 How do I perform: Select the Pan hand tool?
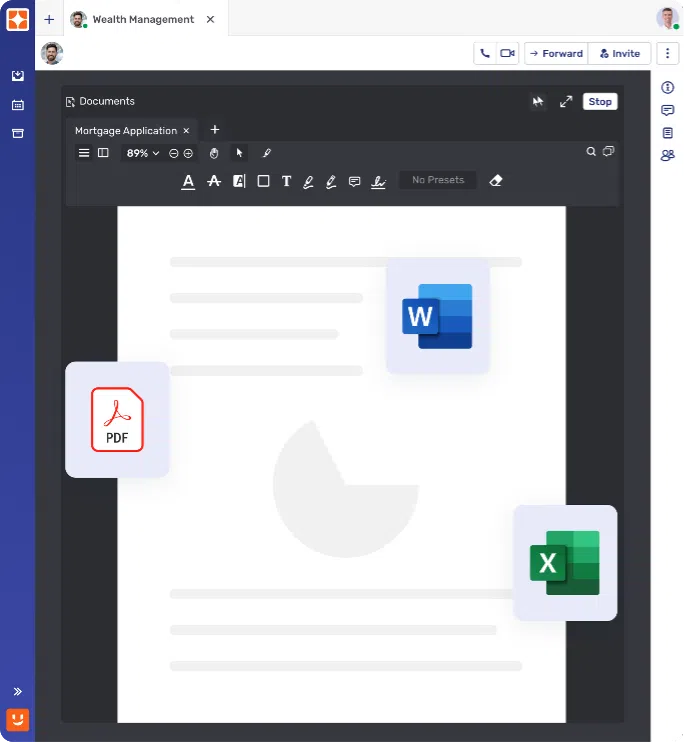(x=214, y=153)
